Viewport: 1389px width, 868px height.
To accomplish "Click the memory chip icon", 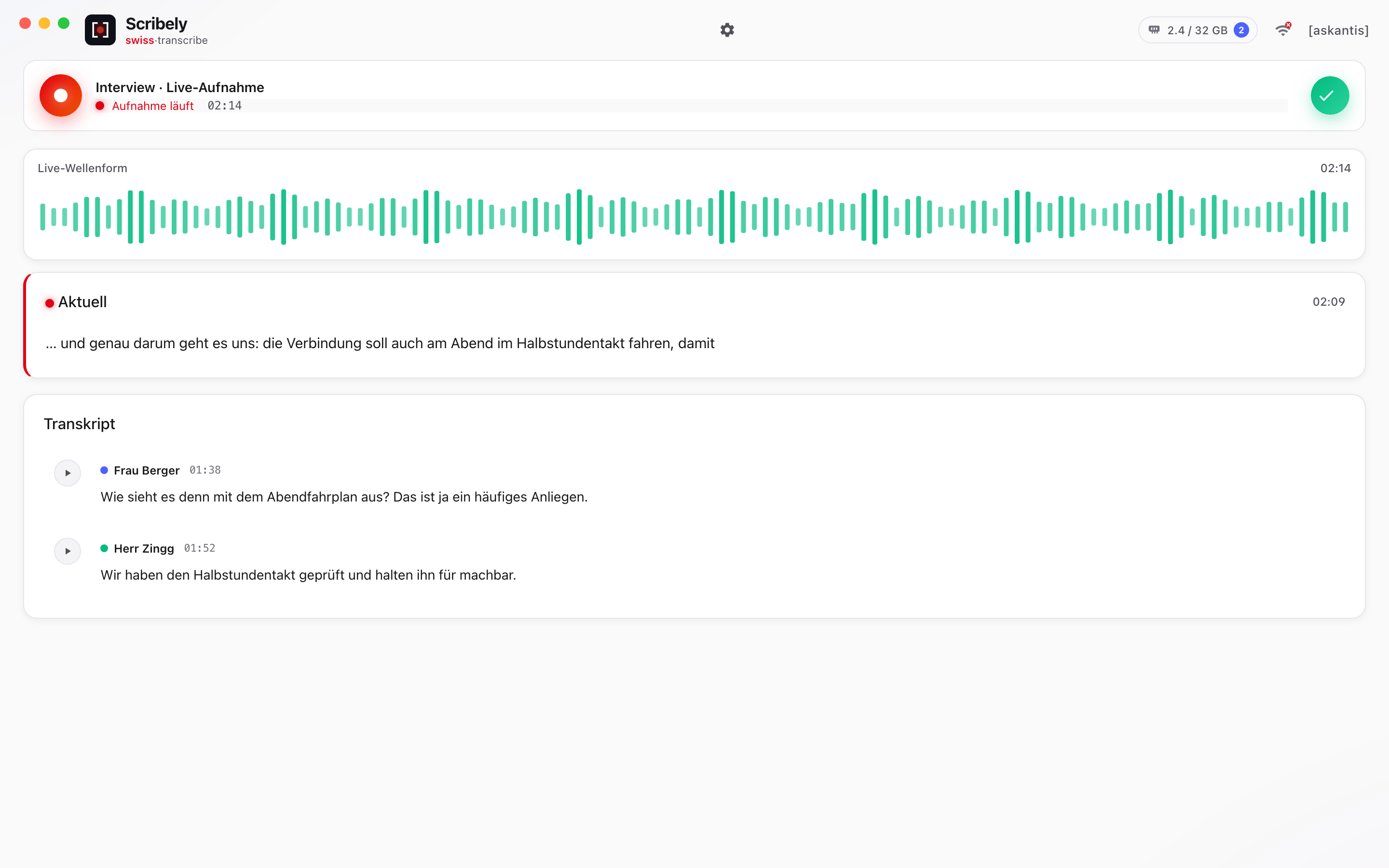I will [x=1154, y=30].
